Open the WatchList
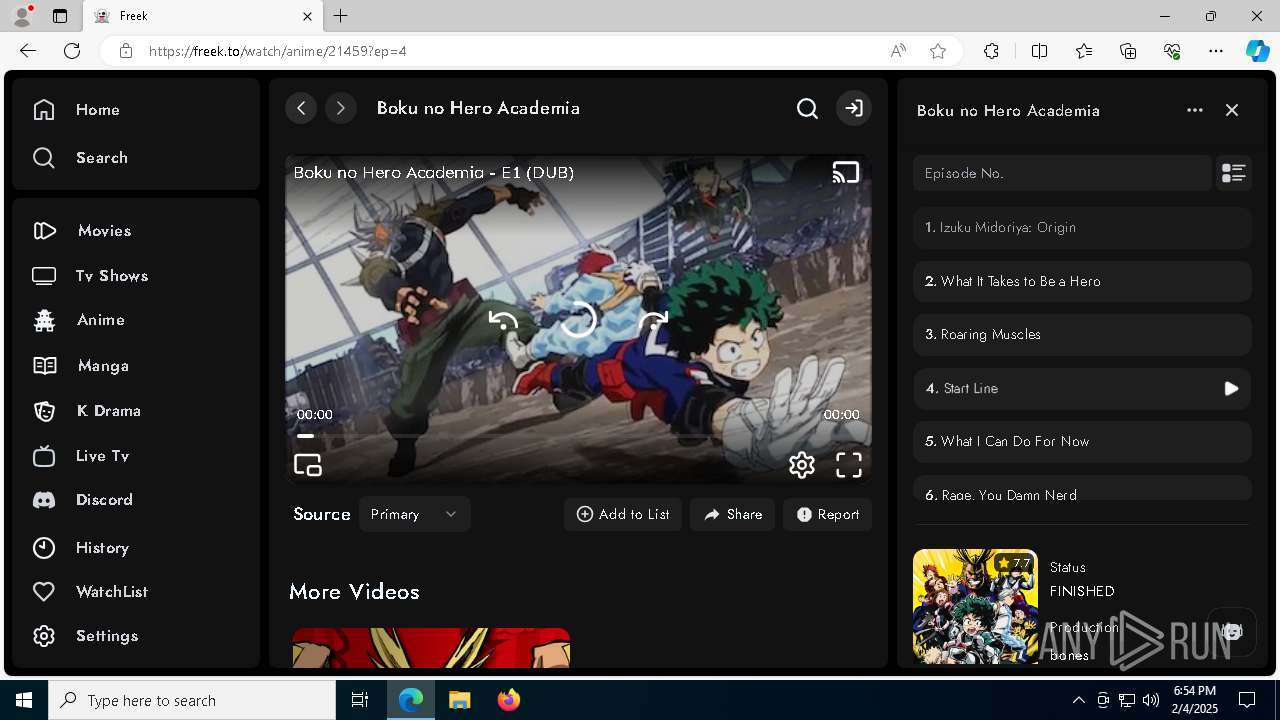Viewport: 1280px width, 720px height. (90, 592)
